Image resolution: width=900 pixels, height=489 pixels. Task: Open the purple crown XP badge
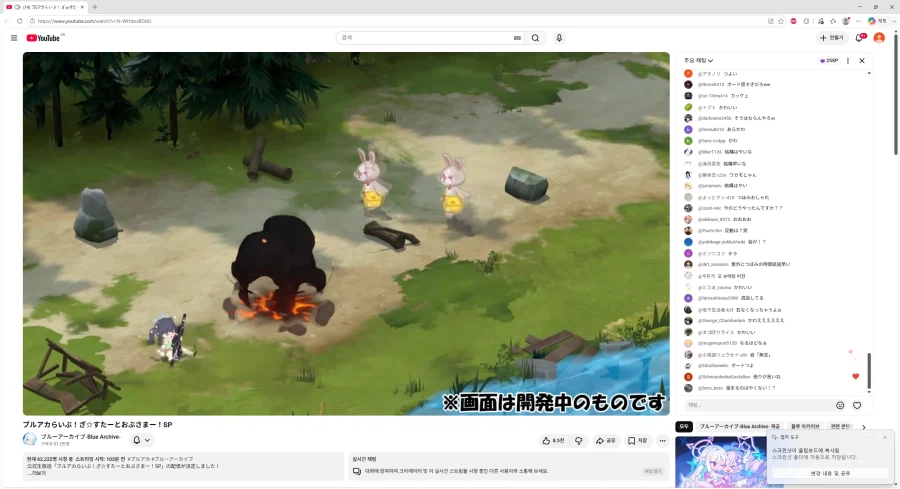coord(829,60)
